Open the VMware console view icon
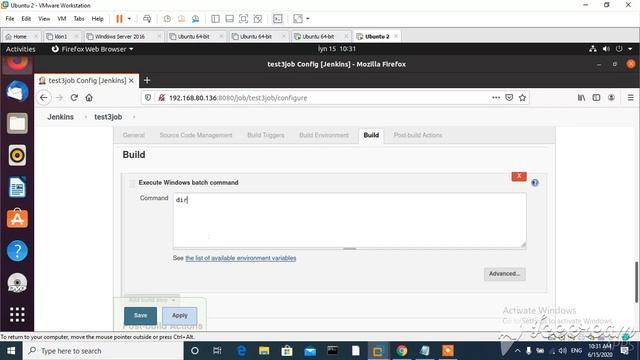Screen dimensions: 640x360 tap(278, 19)
